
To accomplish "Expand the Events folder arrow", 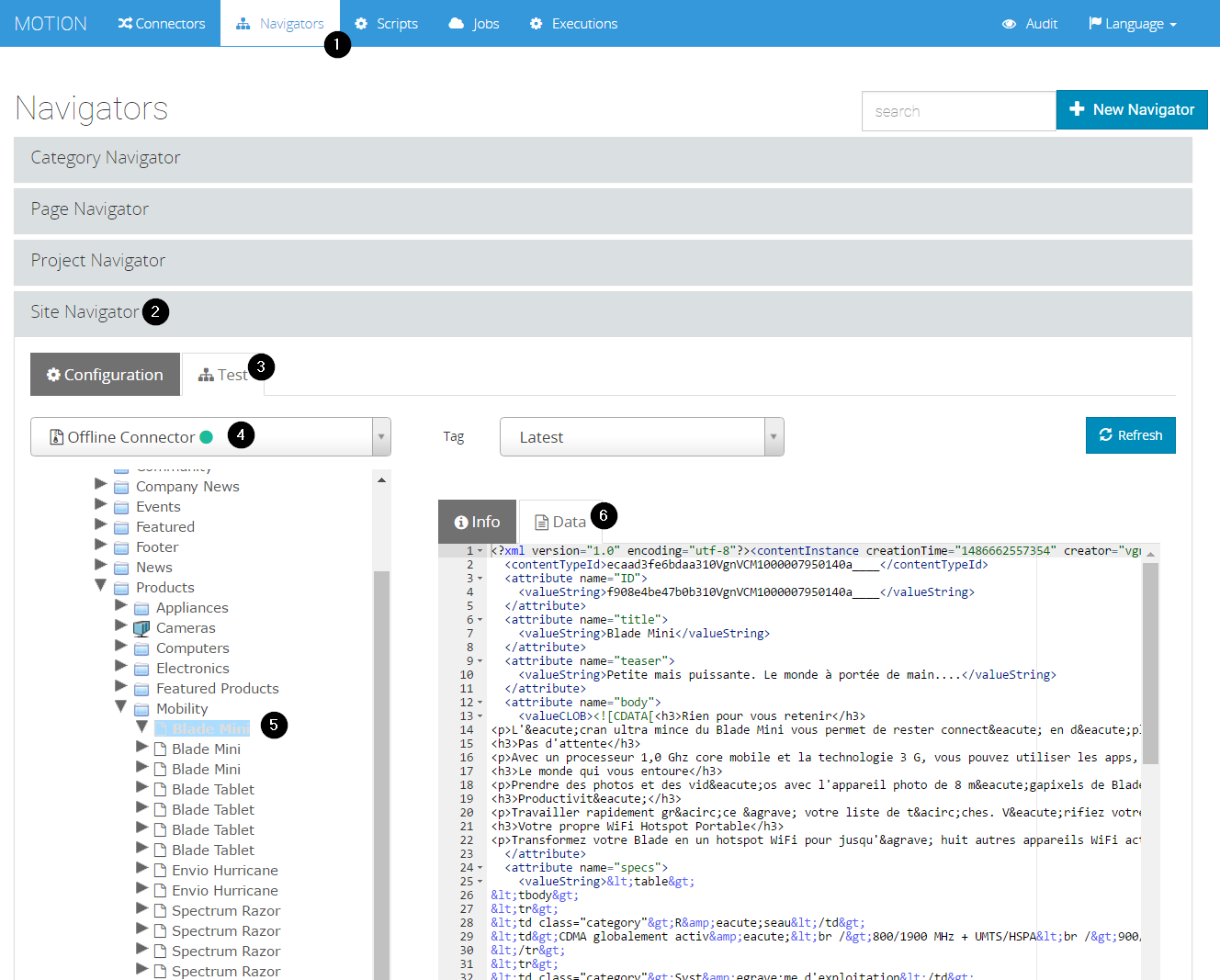I will [x=101, y=503].
